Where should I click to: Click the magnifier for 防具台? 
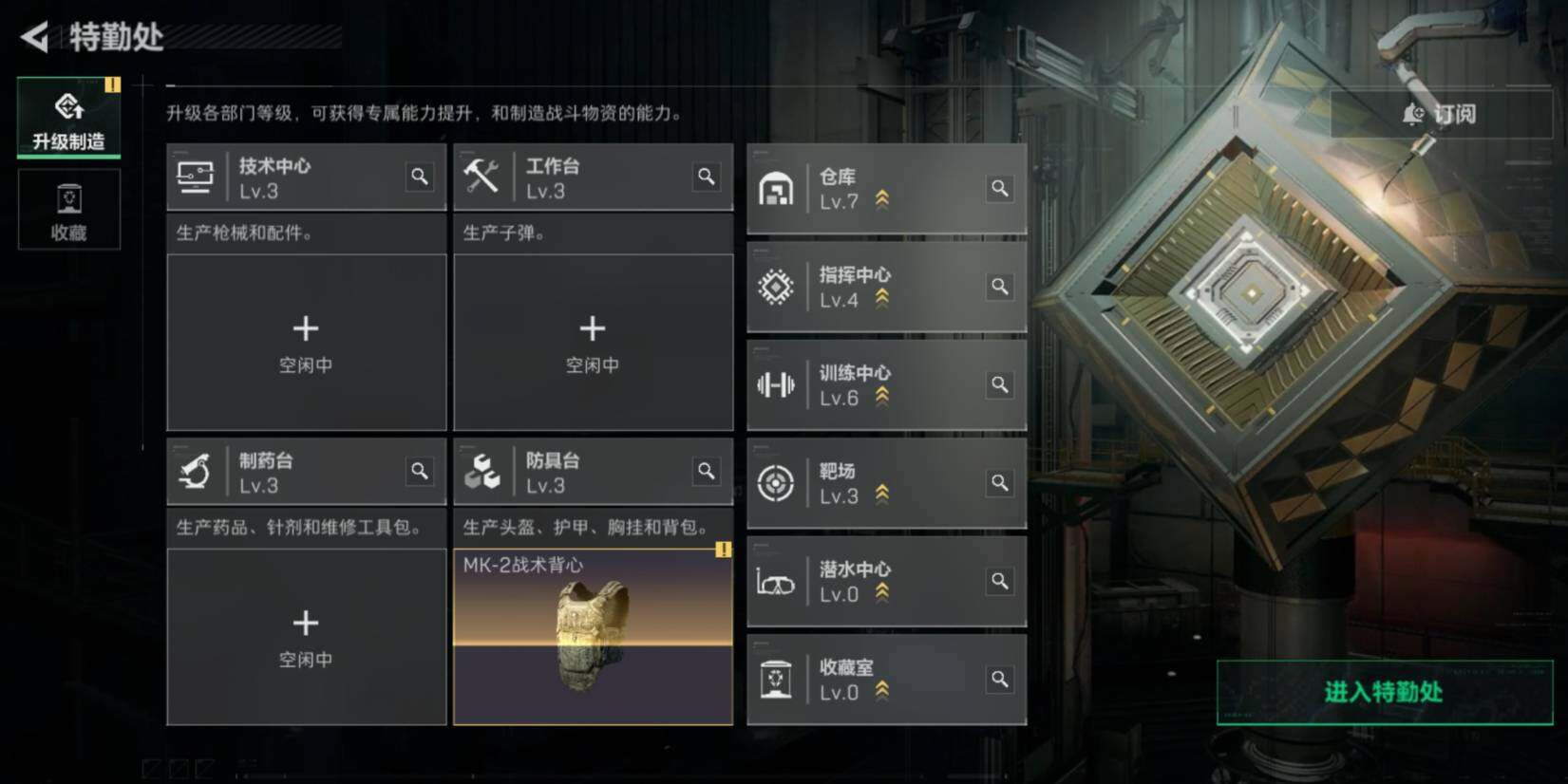click(706, 471)
